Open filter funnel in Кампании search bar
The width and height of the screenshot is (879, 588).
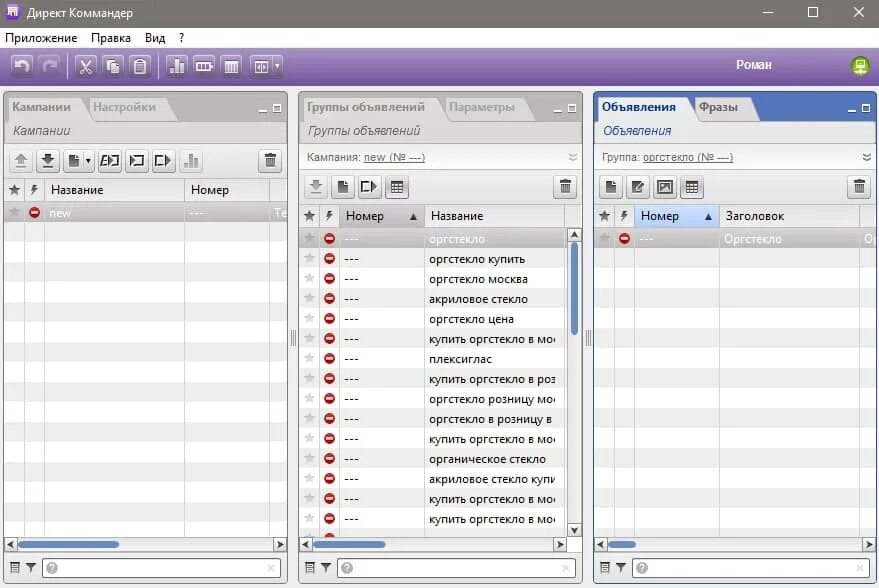31,568
